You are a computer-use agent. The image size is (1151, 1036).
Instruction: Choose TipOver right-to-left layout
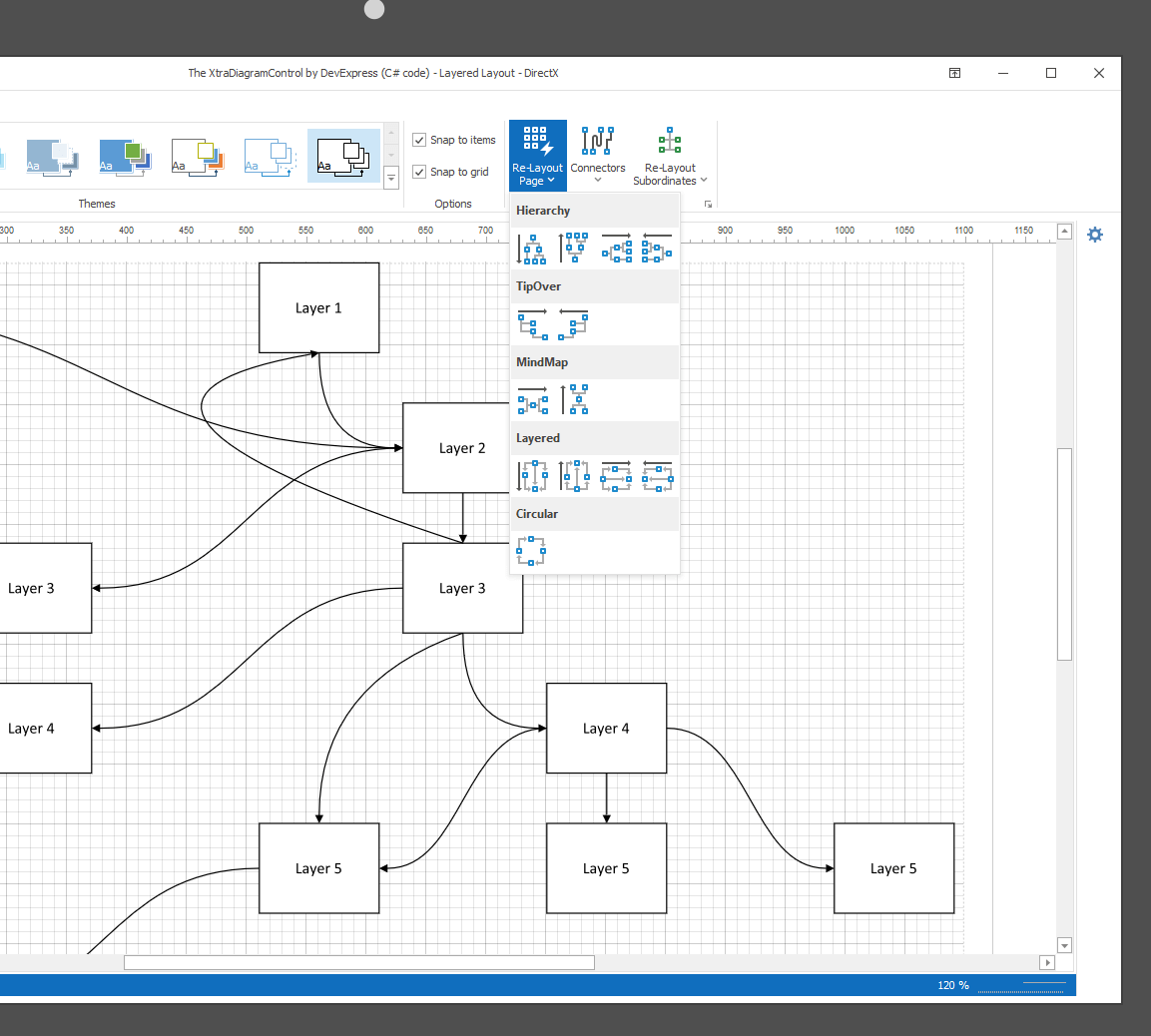pos(573,325)
